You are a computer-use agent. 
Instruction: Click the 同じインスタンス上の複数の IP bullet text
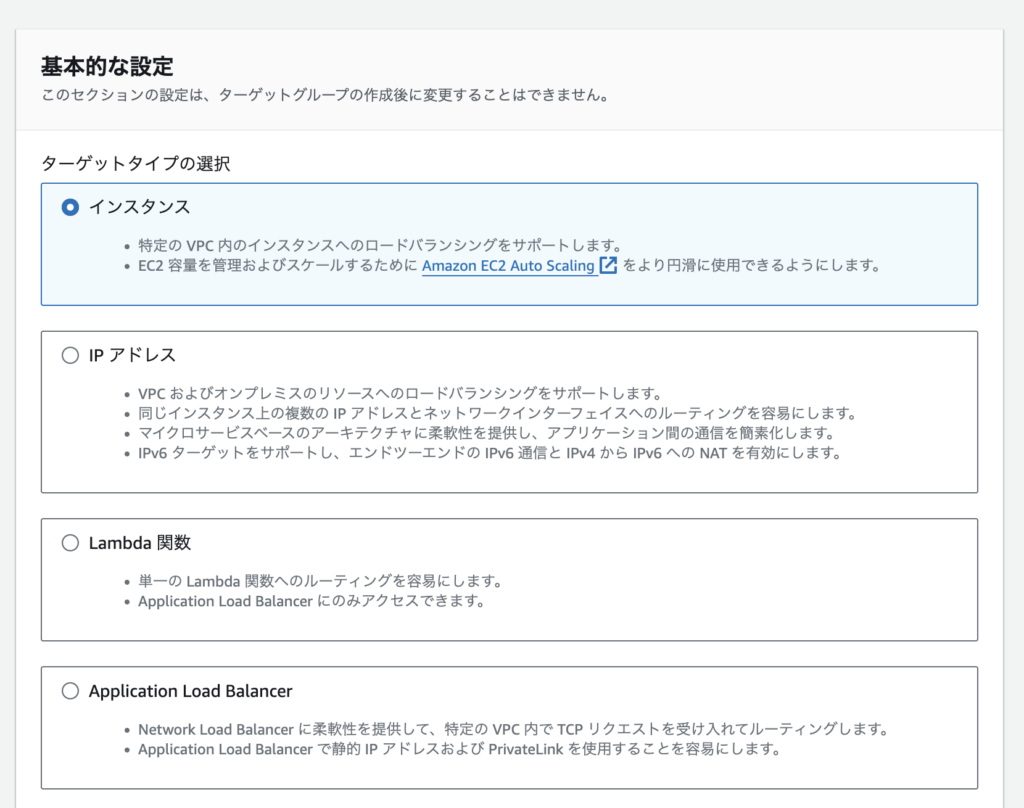[497, 413]
